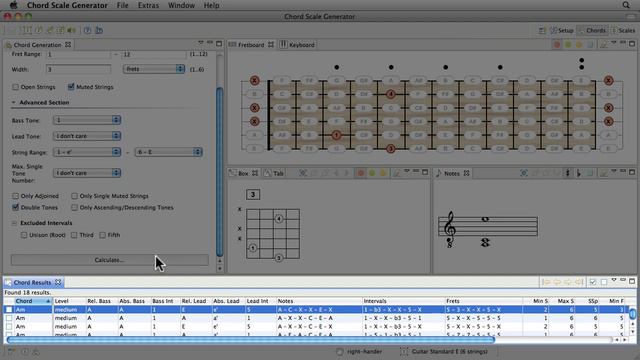Toggle the Double Tones checkbox
Viewport: 640px width, 360px height.
pyautogui.click(x=16, y=207)
